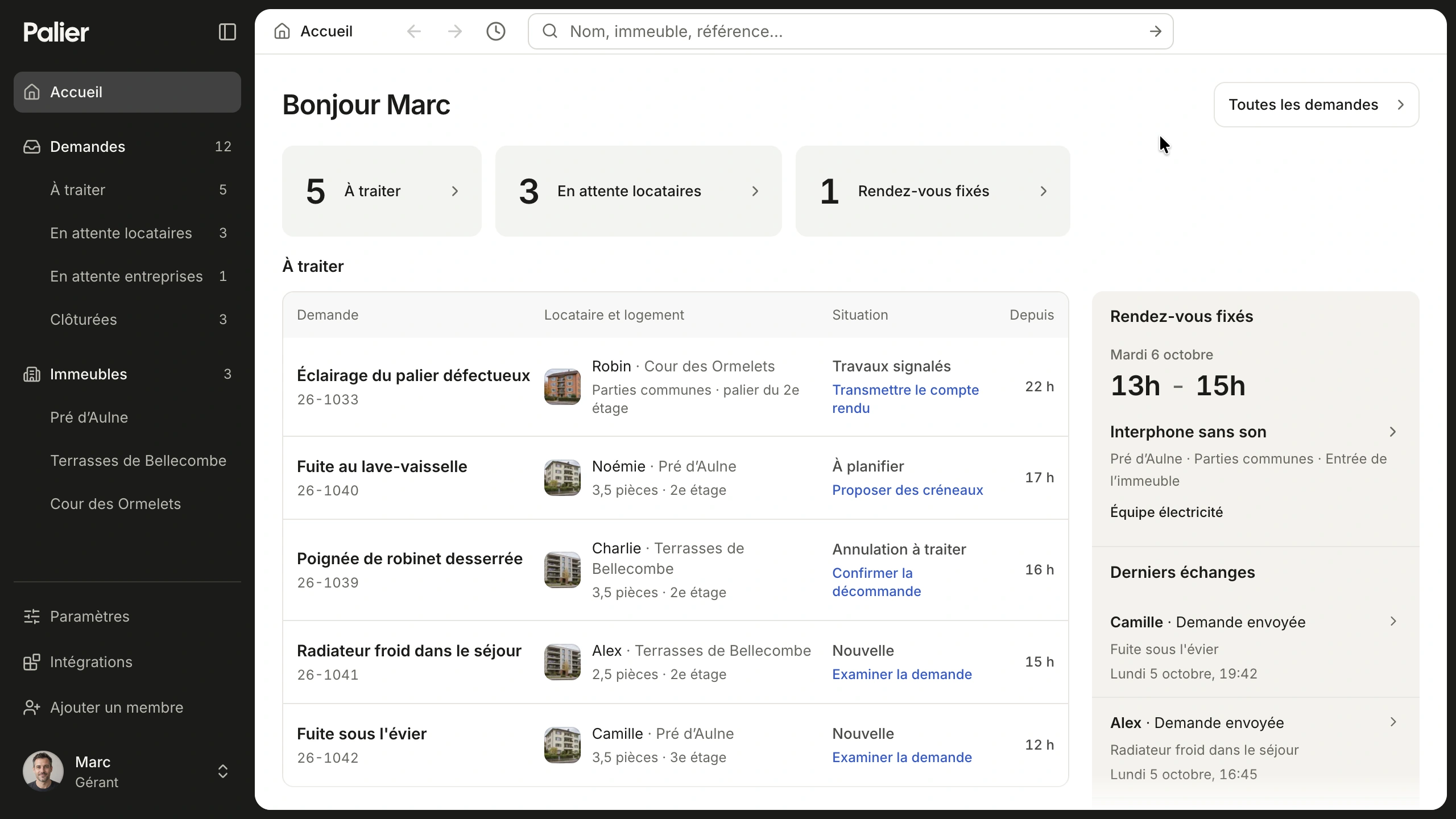Click the Immeubles building icon

click(32, 374)
